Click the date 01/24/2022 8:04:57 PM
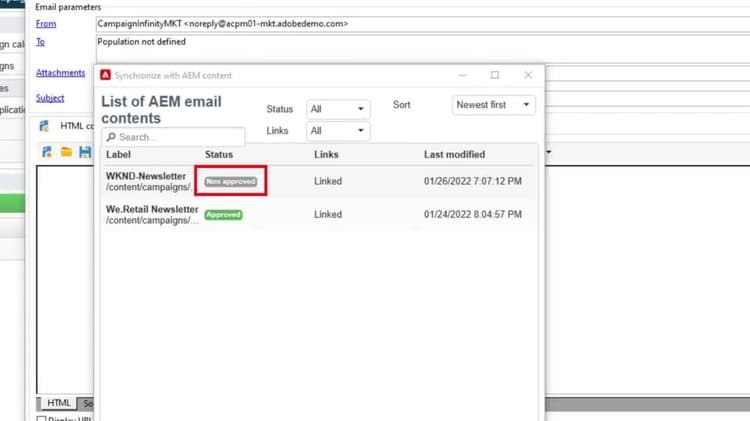The width and height of the screenshot is (750, 421). (473, 214)
